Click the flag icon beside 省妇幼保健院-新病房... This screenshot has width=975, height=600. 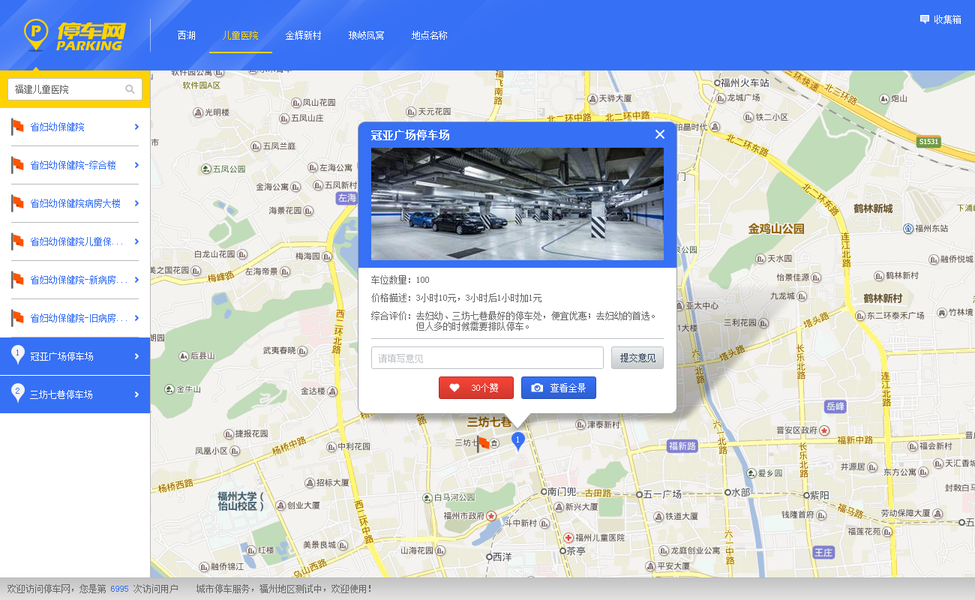point(17,280)
